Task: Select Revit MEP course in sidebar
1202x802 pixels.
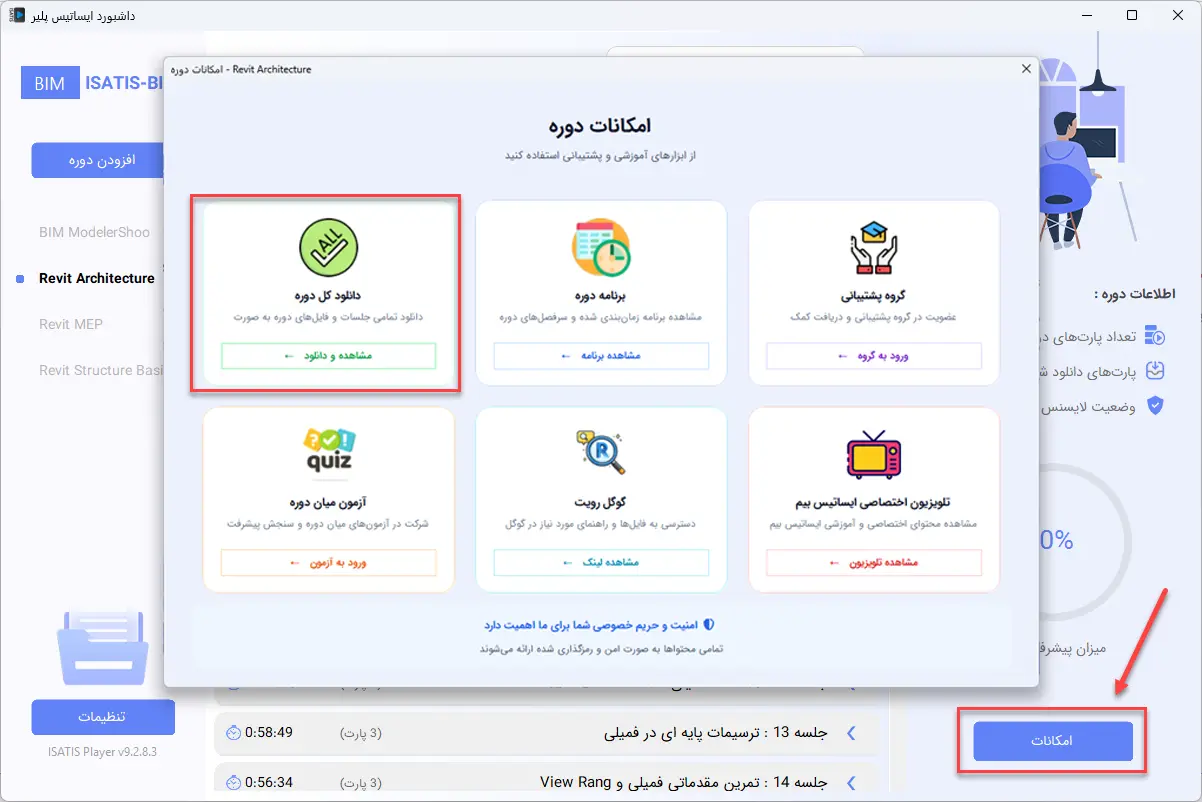Action: (x=71, y=324)
